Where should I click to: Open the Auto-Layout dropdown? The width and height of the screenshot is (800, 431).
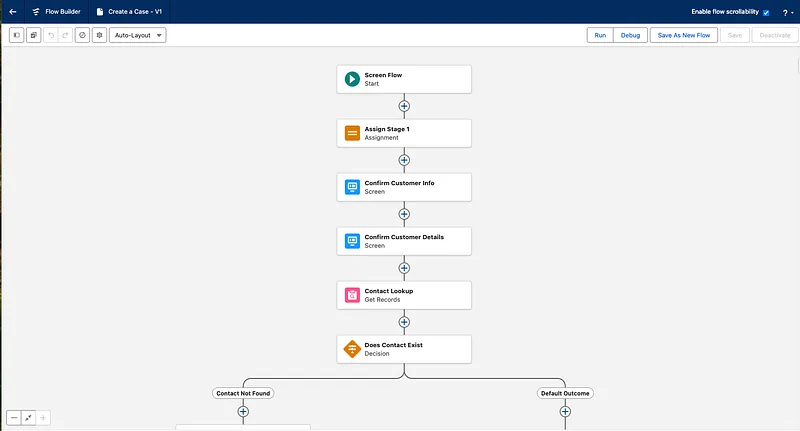[138, 35]
